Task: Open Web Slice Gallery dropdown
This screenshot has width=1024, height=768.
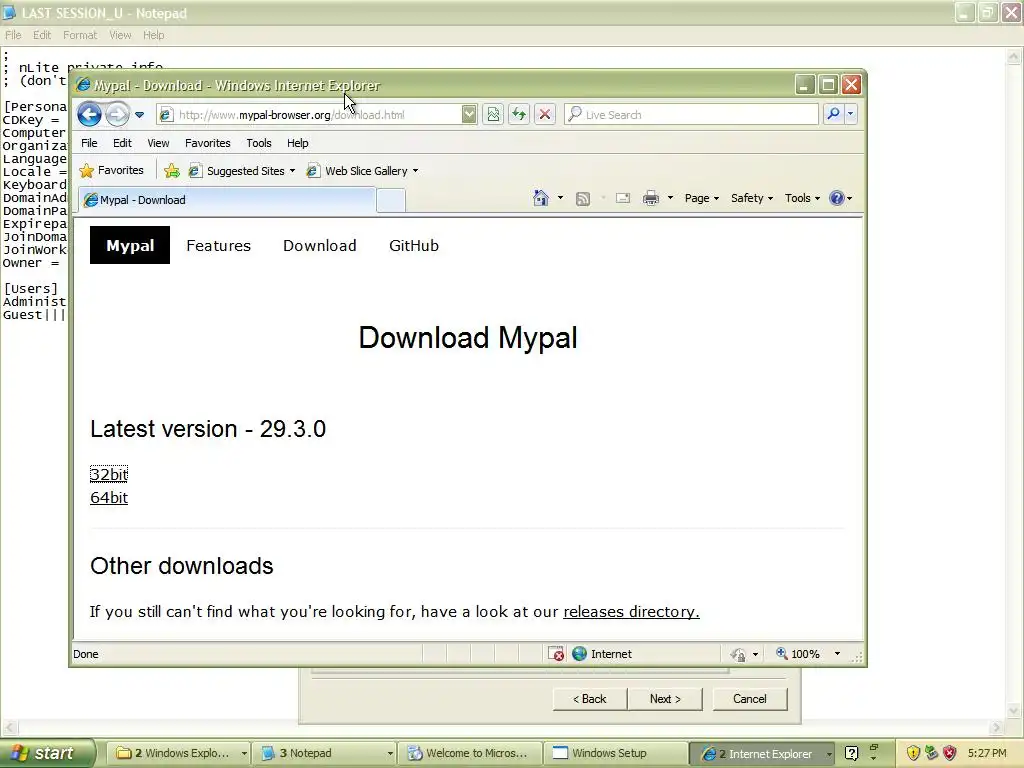Action: coord(362,171)
